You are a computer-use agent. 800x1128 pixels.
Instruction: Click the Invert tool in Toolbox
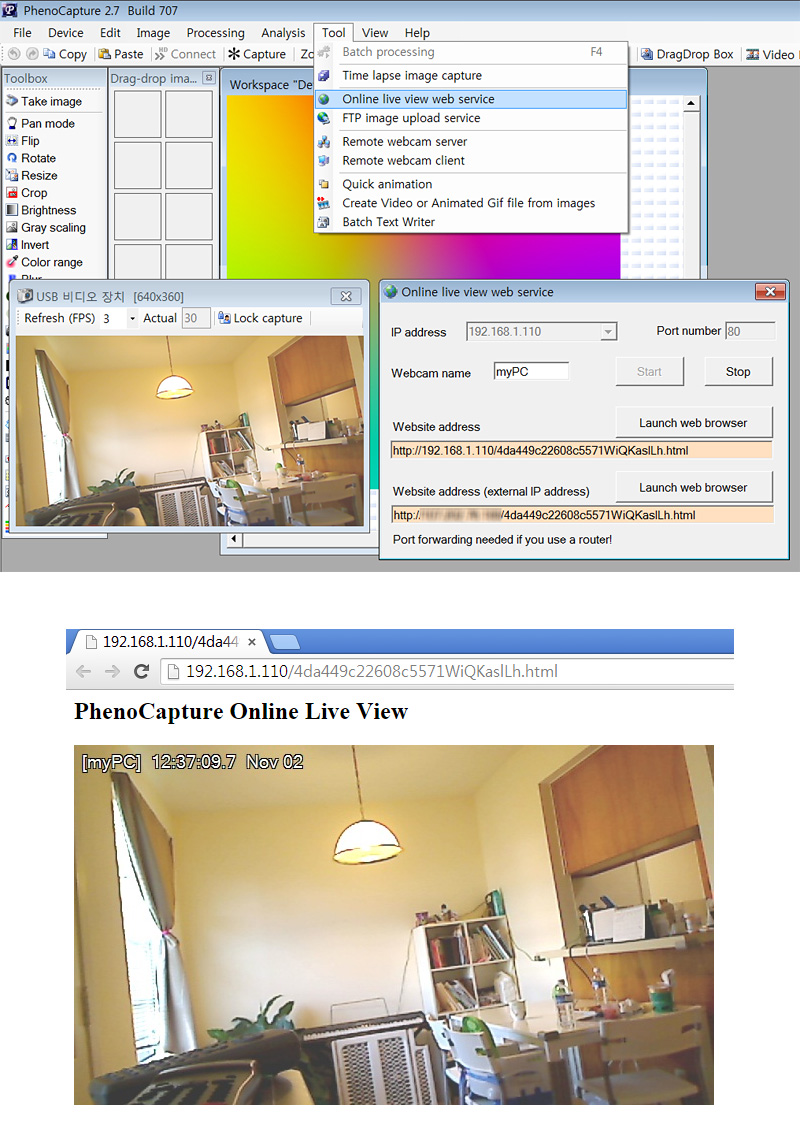coord(34,245)
